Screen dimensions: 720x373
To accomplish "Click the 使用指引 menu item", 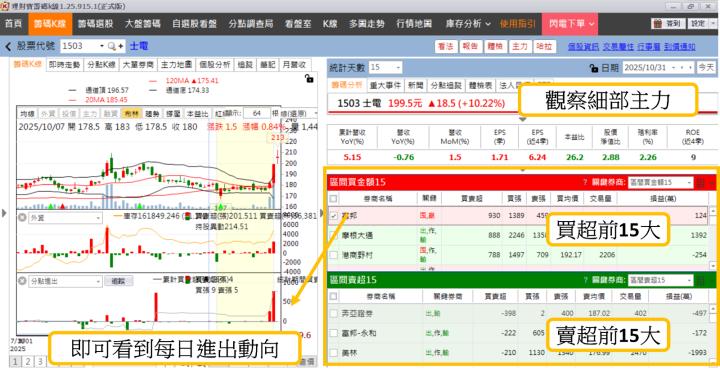I will click(518, 23).
